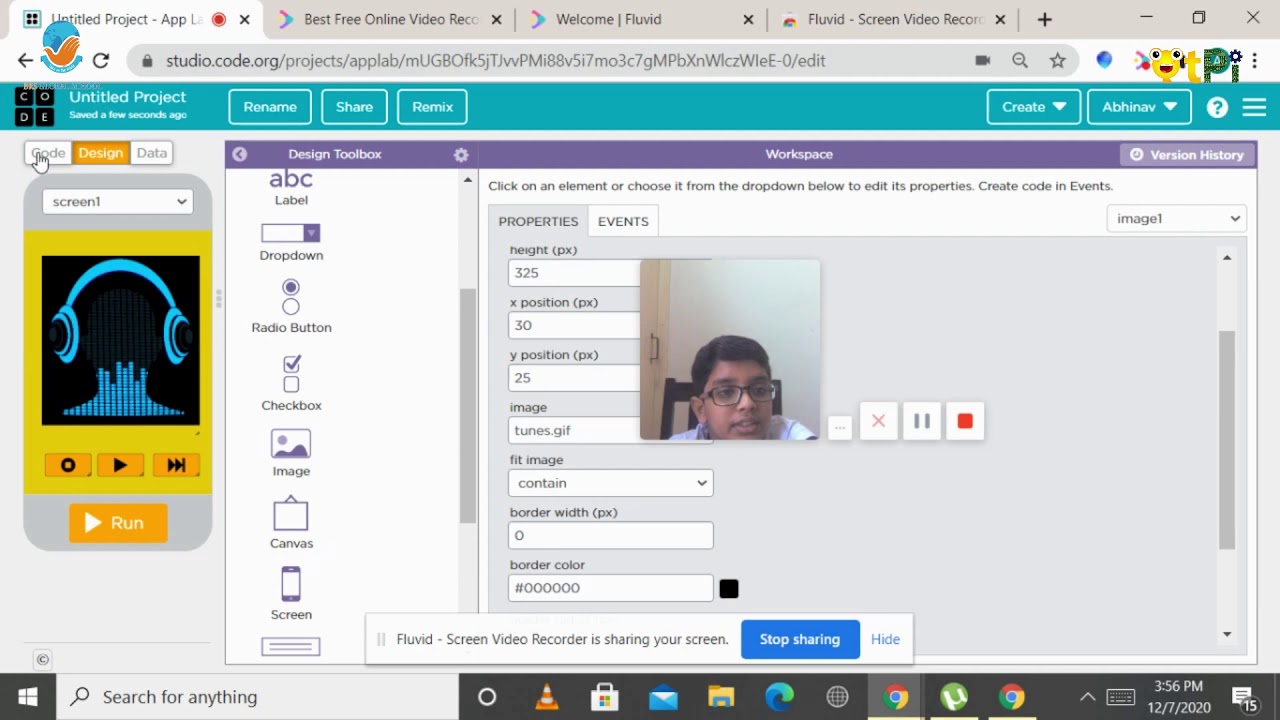Click the record button in the app preview

pos(68,465)
